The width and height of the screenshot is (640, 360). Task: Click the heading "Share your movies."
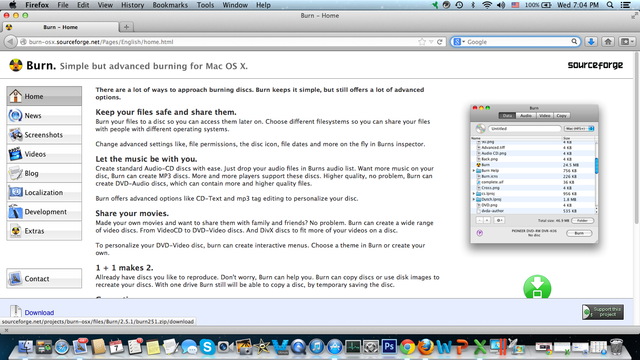pos(132,213)
